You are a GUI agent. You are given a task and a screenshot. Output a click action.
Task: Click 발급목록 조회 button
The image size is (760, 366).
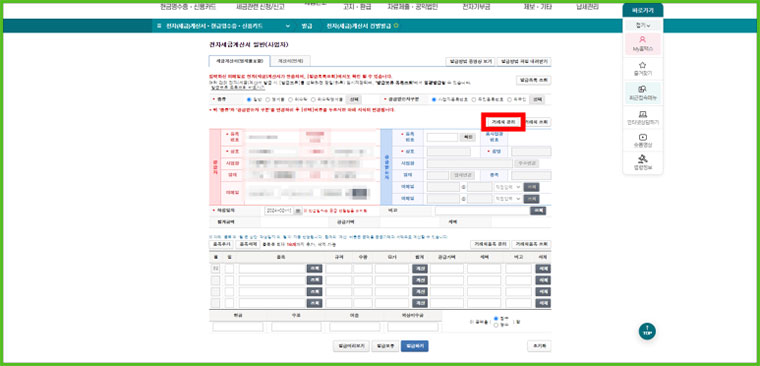(534, 80)
